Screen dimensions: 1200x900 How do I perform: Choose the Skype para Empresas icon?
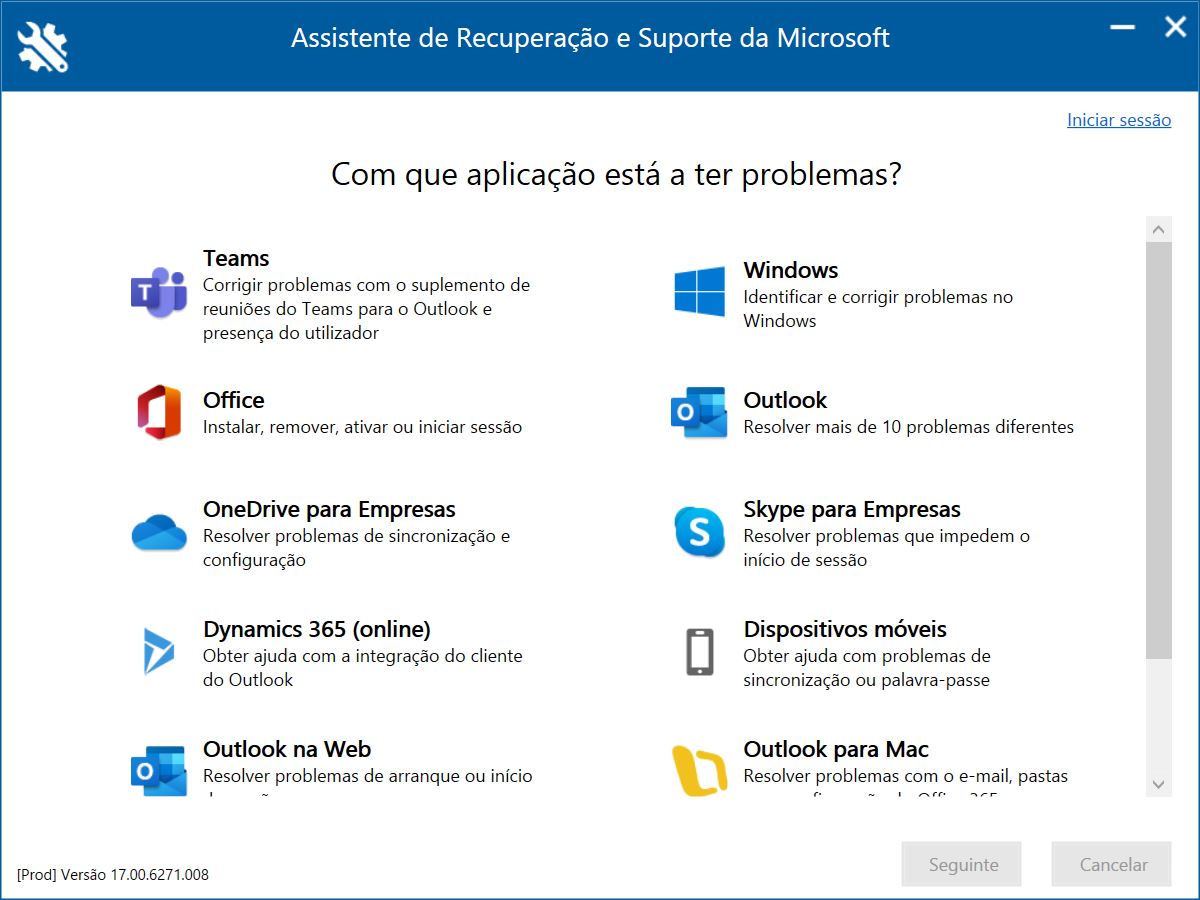click(x=699, y=532)
